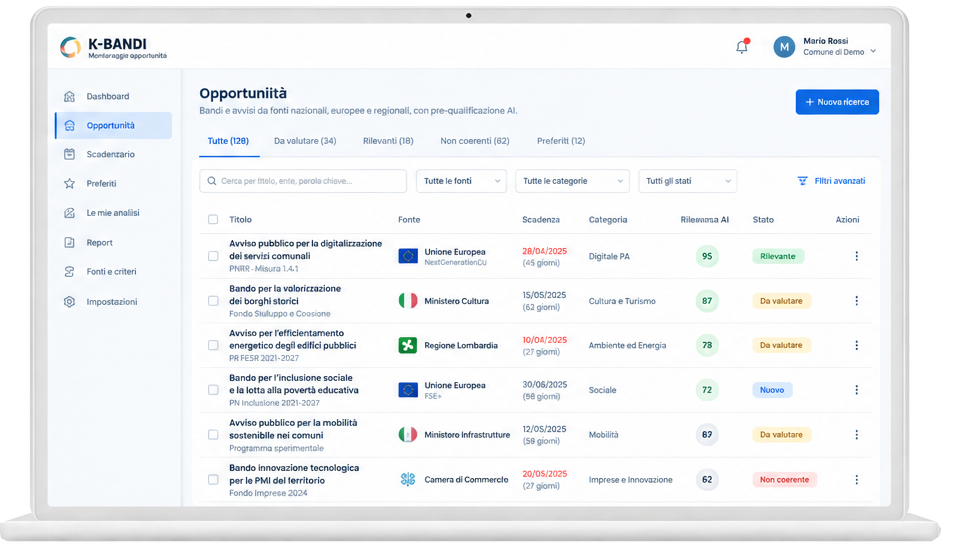Open the Tutte le categorie dropdown
Screen dimensions: 965x550
tap(572, 181)
